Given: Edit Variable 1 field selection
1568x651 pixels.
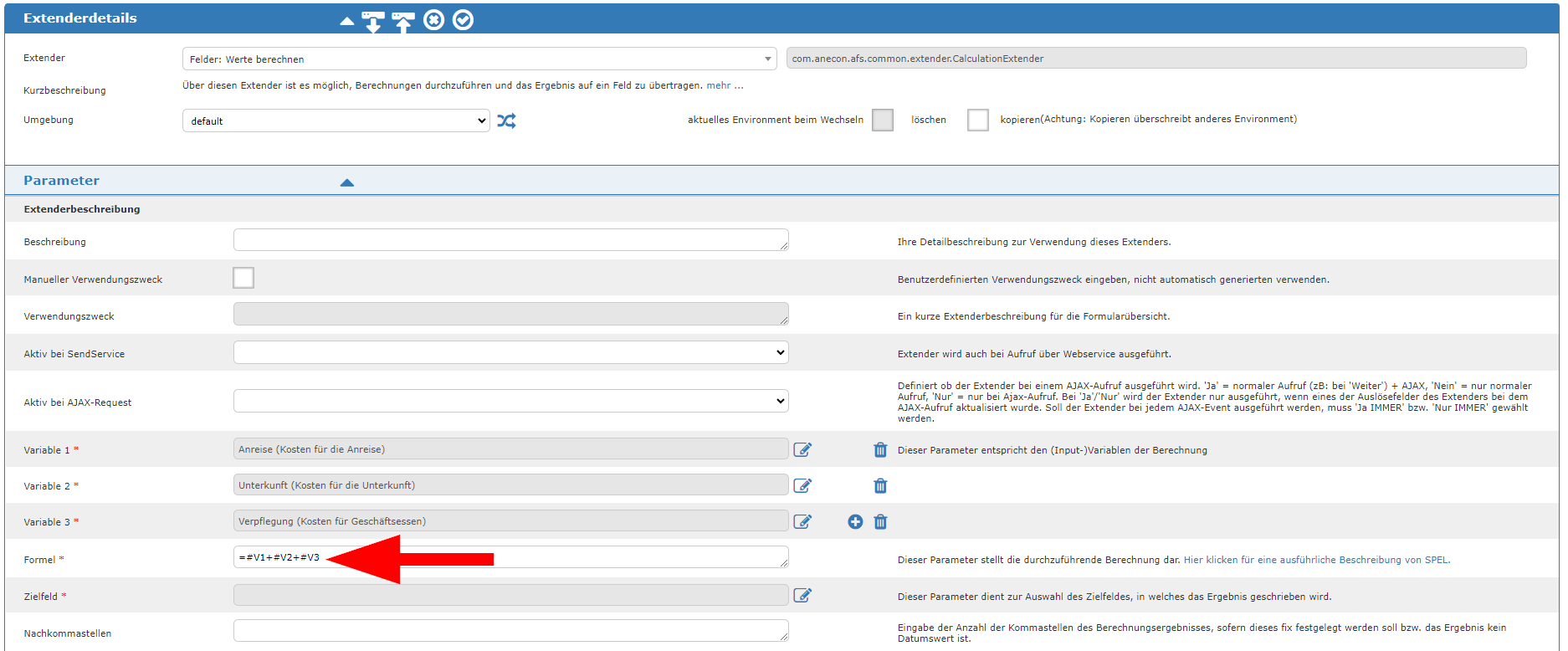Looking at the screenshot, I should coord(802,450).
